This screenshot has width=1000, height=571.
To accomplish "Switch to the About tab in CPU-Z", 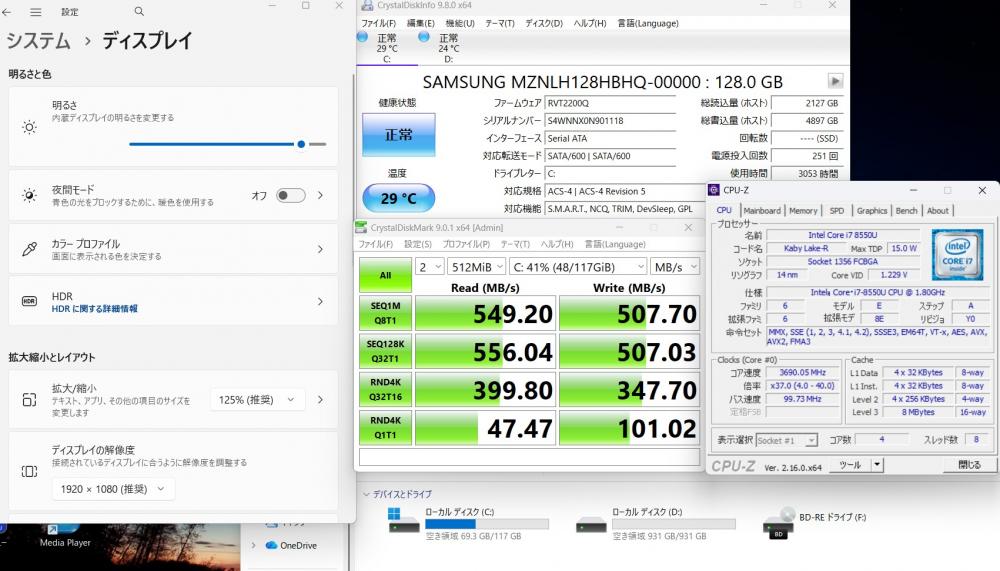I will (938, 211).
